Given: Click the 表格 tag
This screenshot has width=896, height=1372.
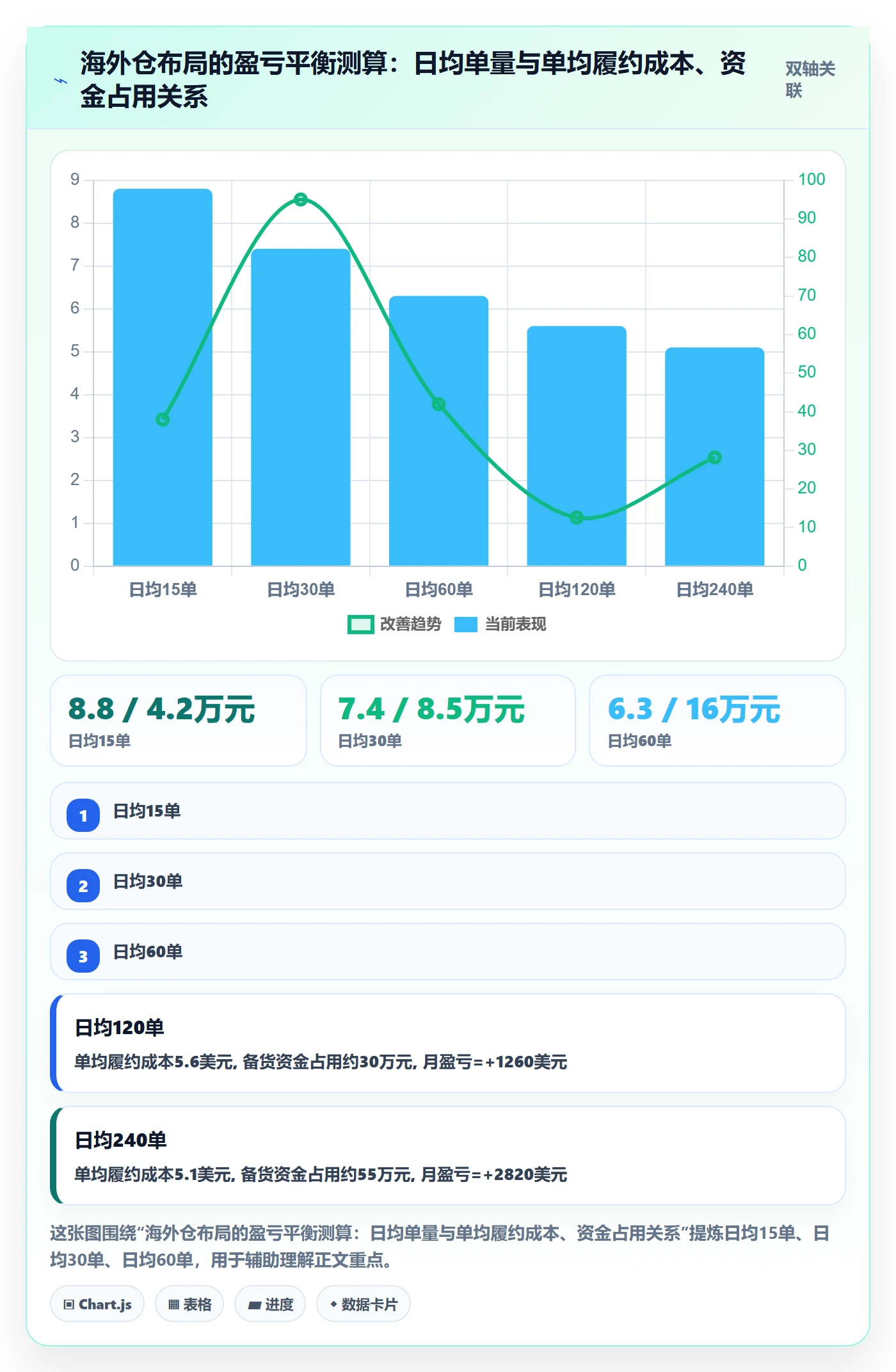Looking at the screenshot, I should point(189,1304).
